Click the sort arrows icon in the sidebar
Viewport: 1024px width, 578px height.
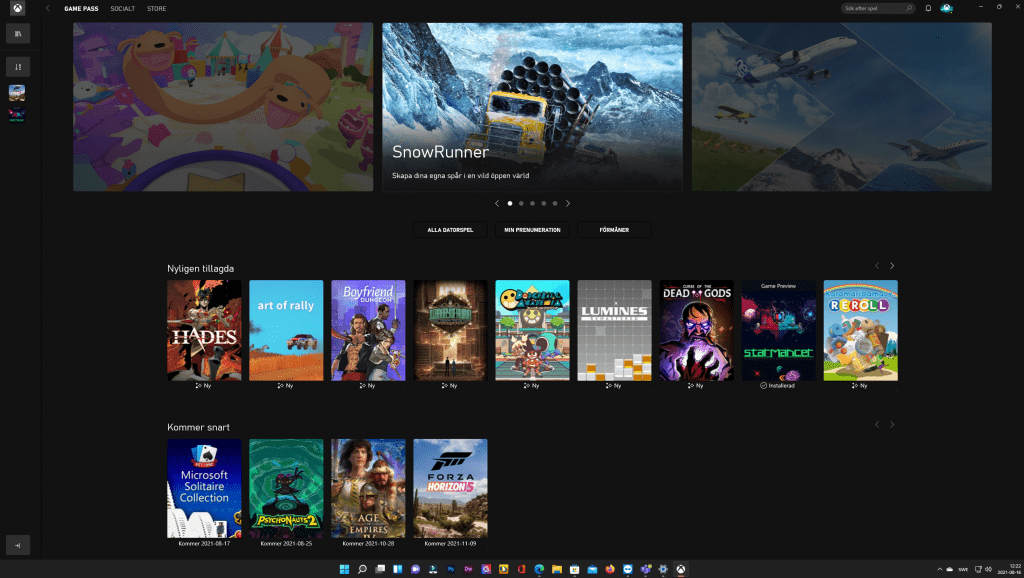[x=18, y=67]
